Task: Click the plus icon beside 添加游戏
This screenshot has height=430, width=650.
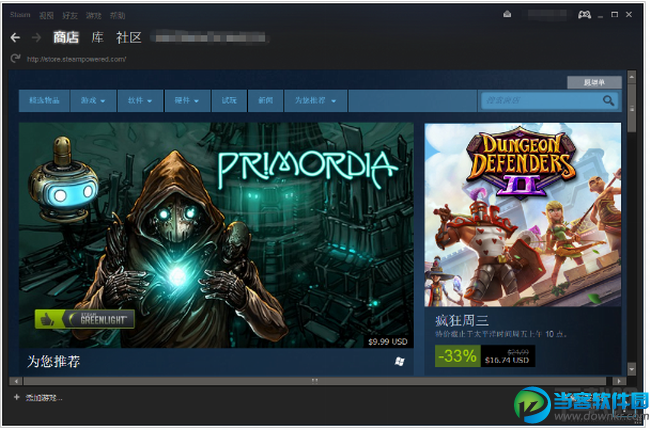Action: 17,397
